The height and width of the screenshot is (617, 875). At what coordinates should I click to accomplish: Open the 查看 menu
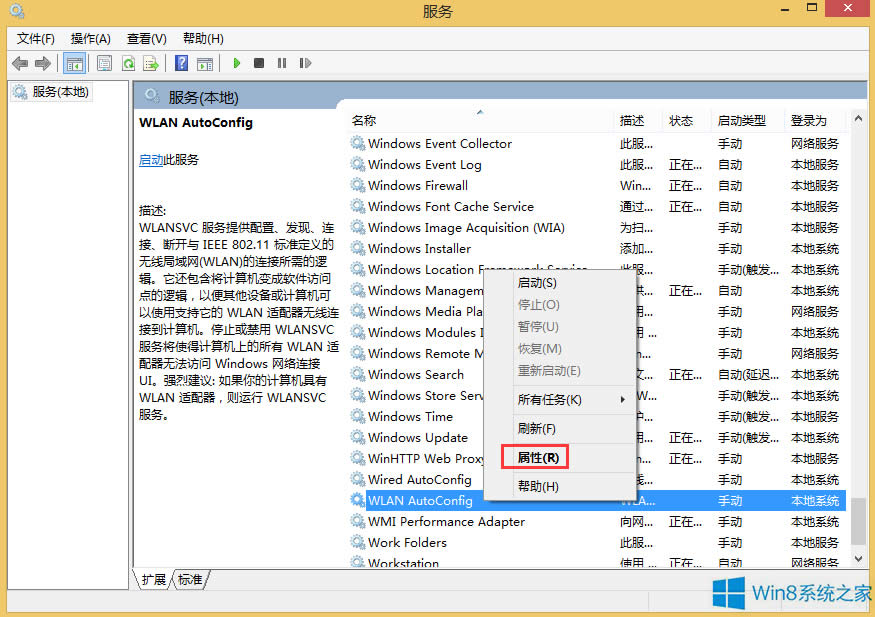(145, 38)
